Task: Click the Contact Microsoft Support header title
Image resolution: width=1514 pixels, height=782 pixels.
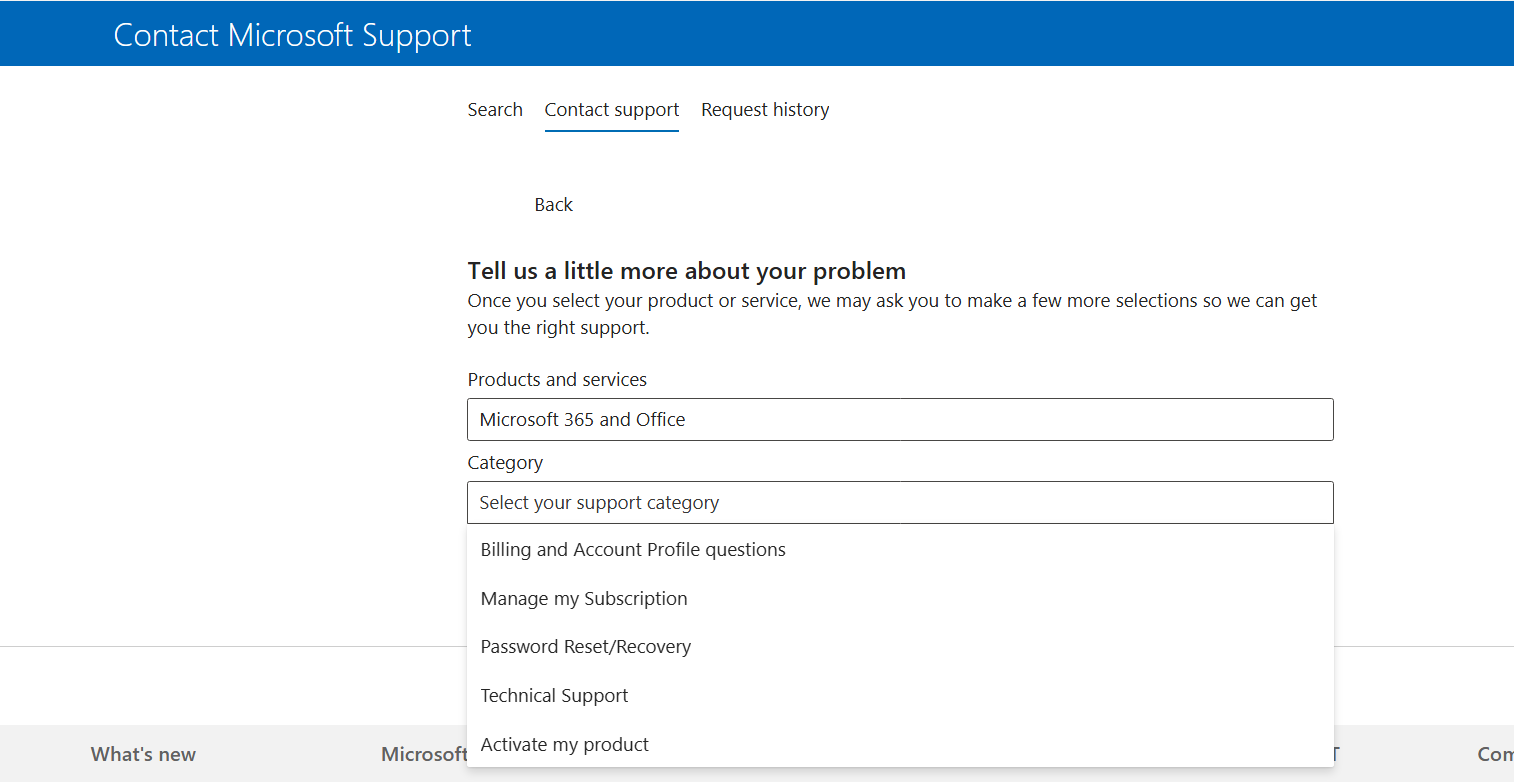Action: click(292, 35)
